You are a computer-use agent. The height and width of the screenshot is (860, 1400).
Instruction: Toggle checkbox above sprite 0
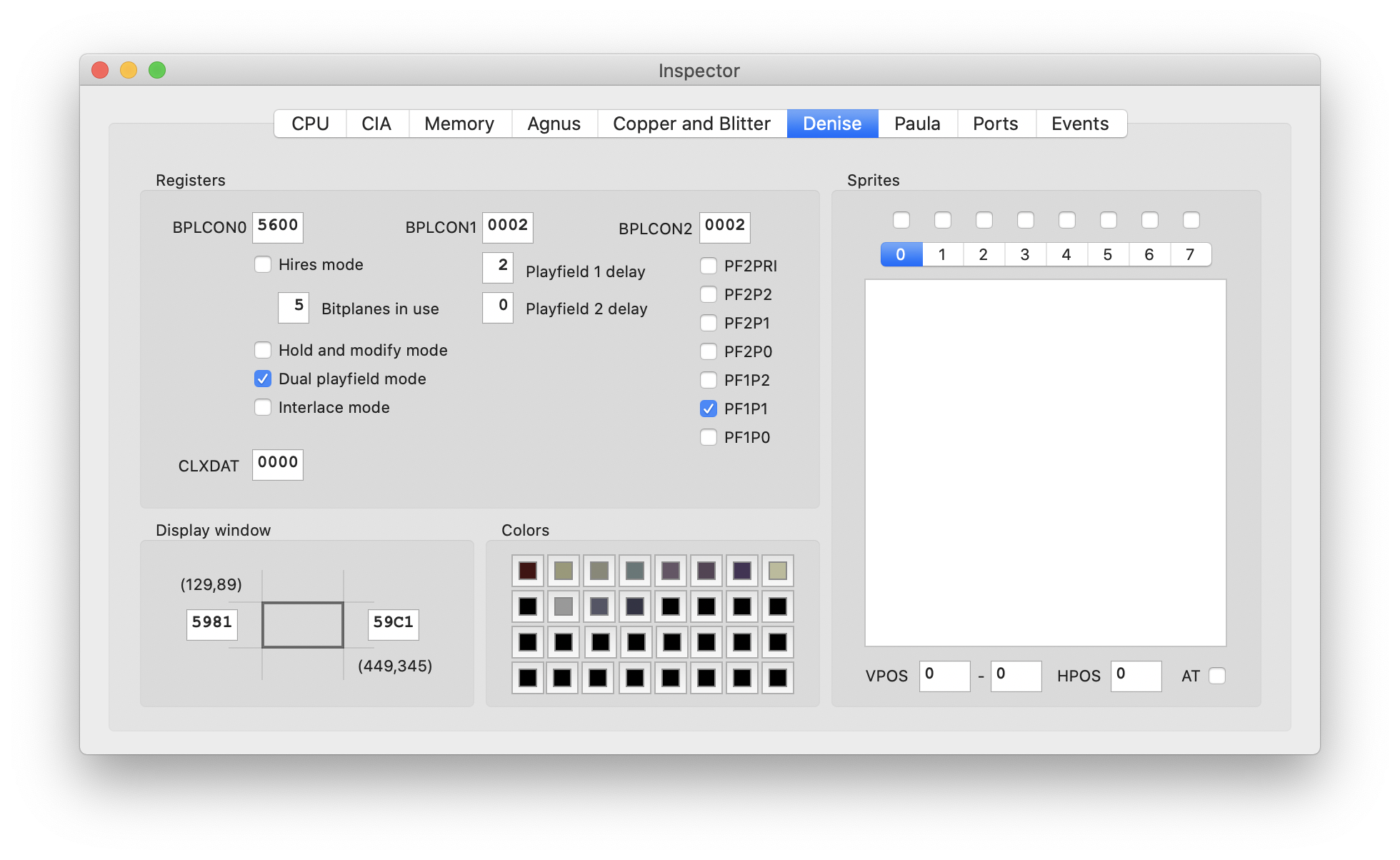(x=901, y=220)
